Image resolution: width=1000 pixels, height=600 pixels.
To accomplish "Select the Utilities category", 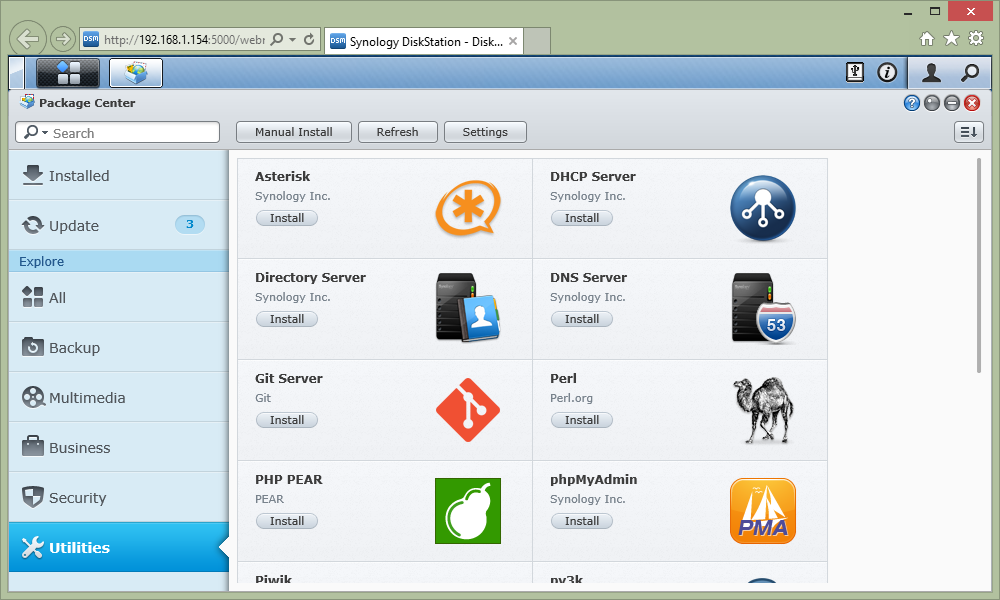I will (119, 547).
